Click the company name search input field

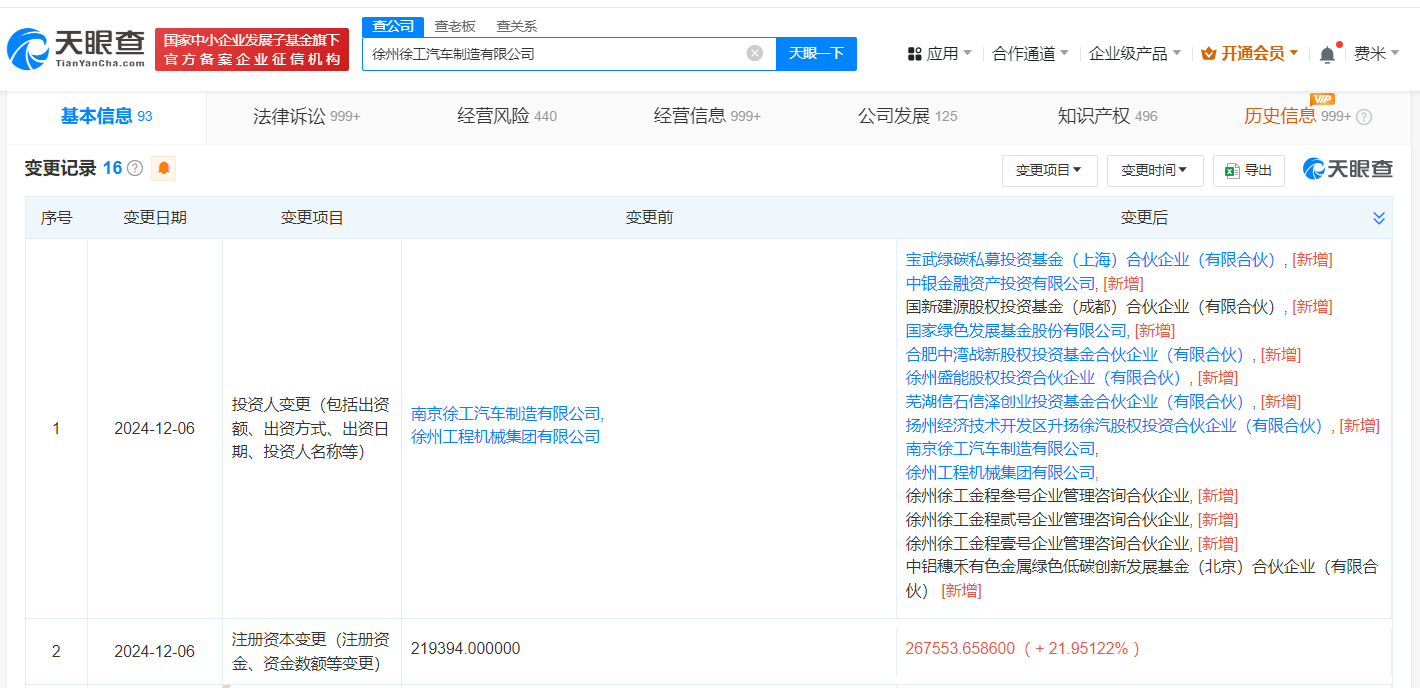555,54
